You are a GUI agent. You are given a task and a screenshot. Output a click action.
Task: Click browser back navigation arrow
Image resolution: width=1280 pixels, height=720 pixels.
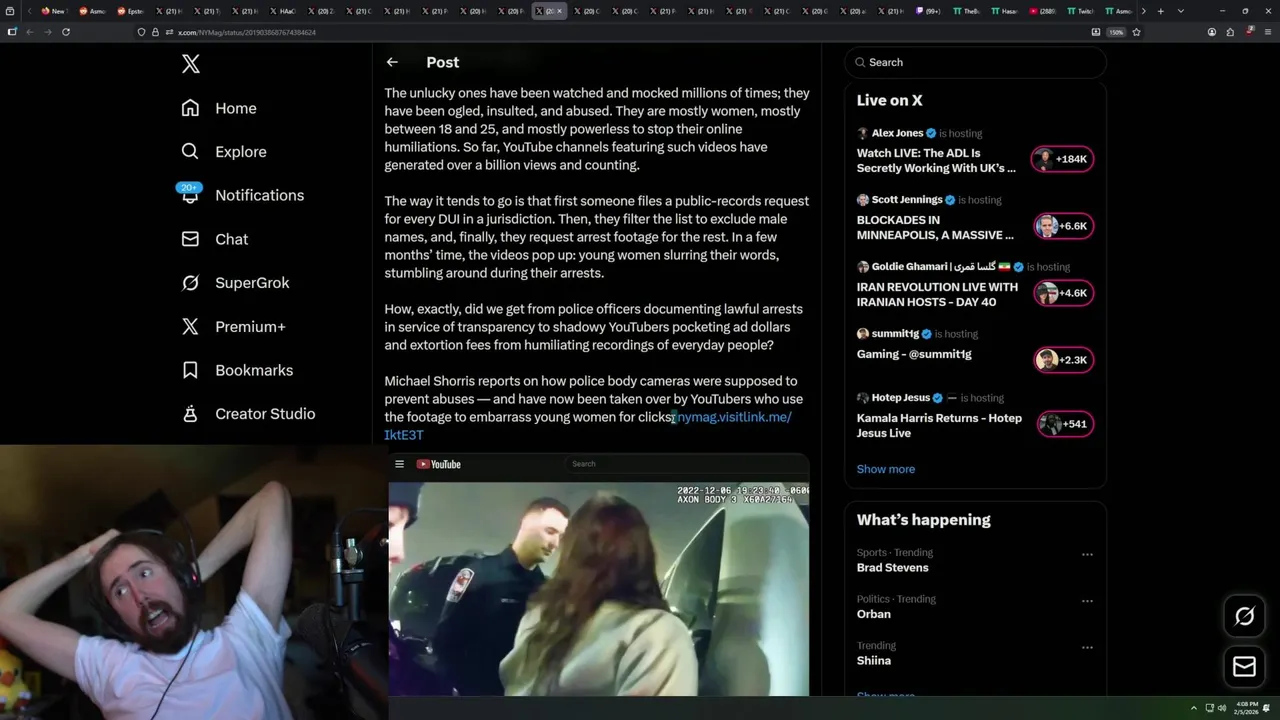(29, 32)
